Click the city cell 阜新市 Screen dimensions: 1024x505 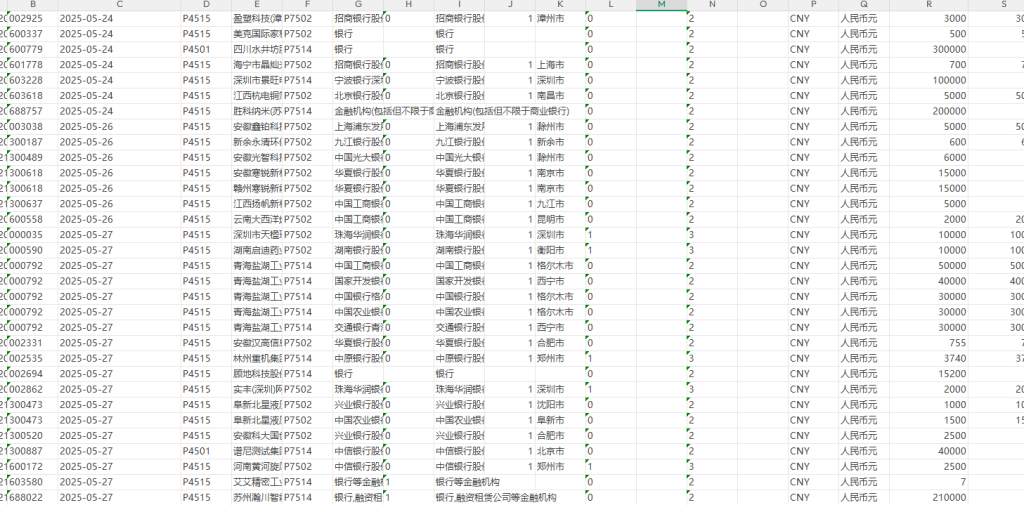(560, 420)
